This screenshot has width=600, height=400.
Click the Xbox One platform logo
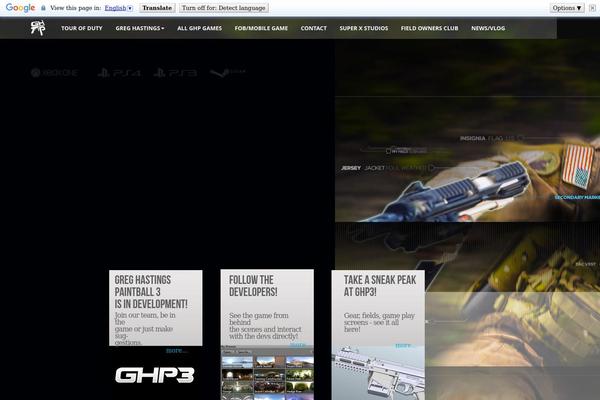[x=55, y=73]
